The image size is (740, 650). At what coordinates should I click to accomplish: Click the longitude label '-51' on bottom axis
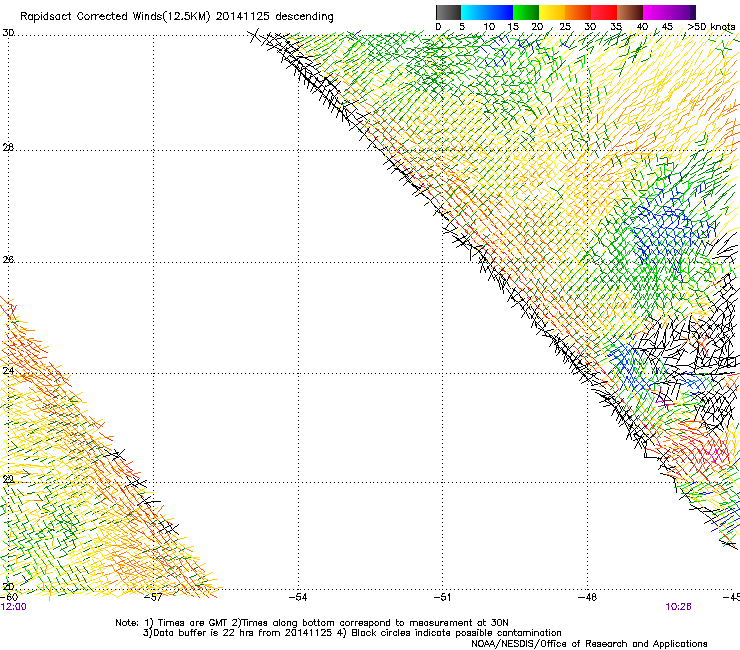(443, 597)
